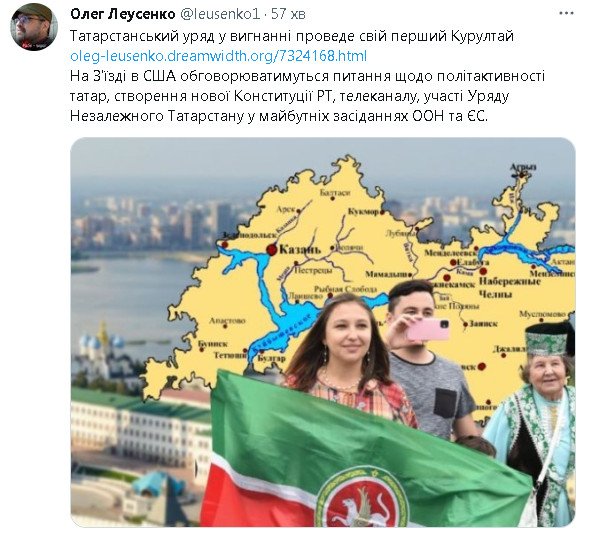Click the Булгар label on the map
Screen dimensions: 591x535
pyautogui.click(x=271, y=358)
